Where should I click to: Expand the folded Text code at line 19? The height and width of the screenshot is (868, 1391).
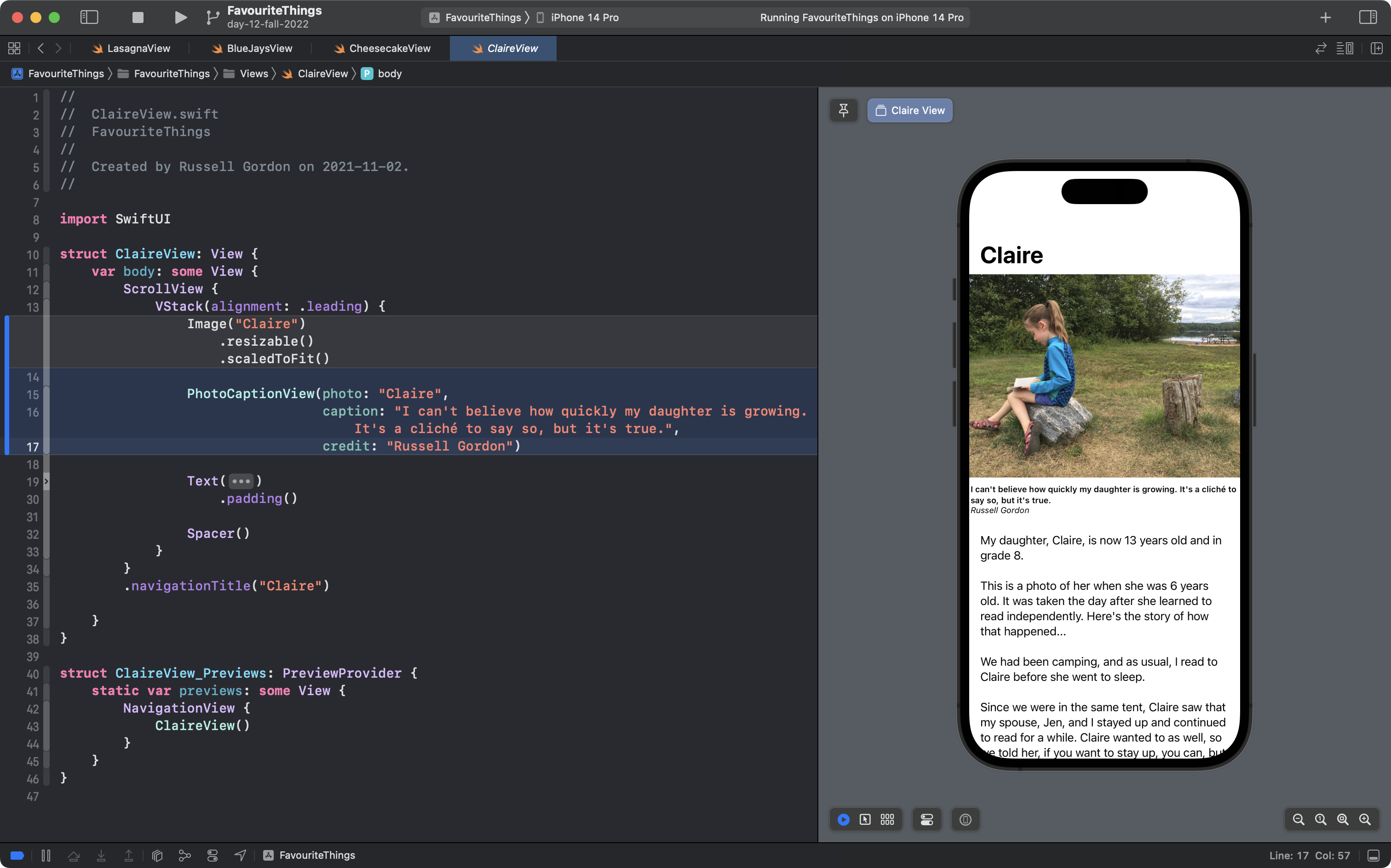point(241,481)
